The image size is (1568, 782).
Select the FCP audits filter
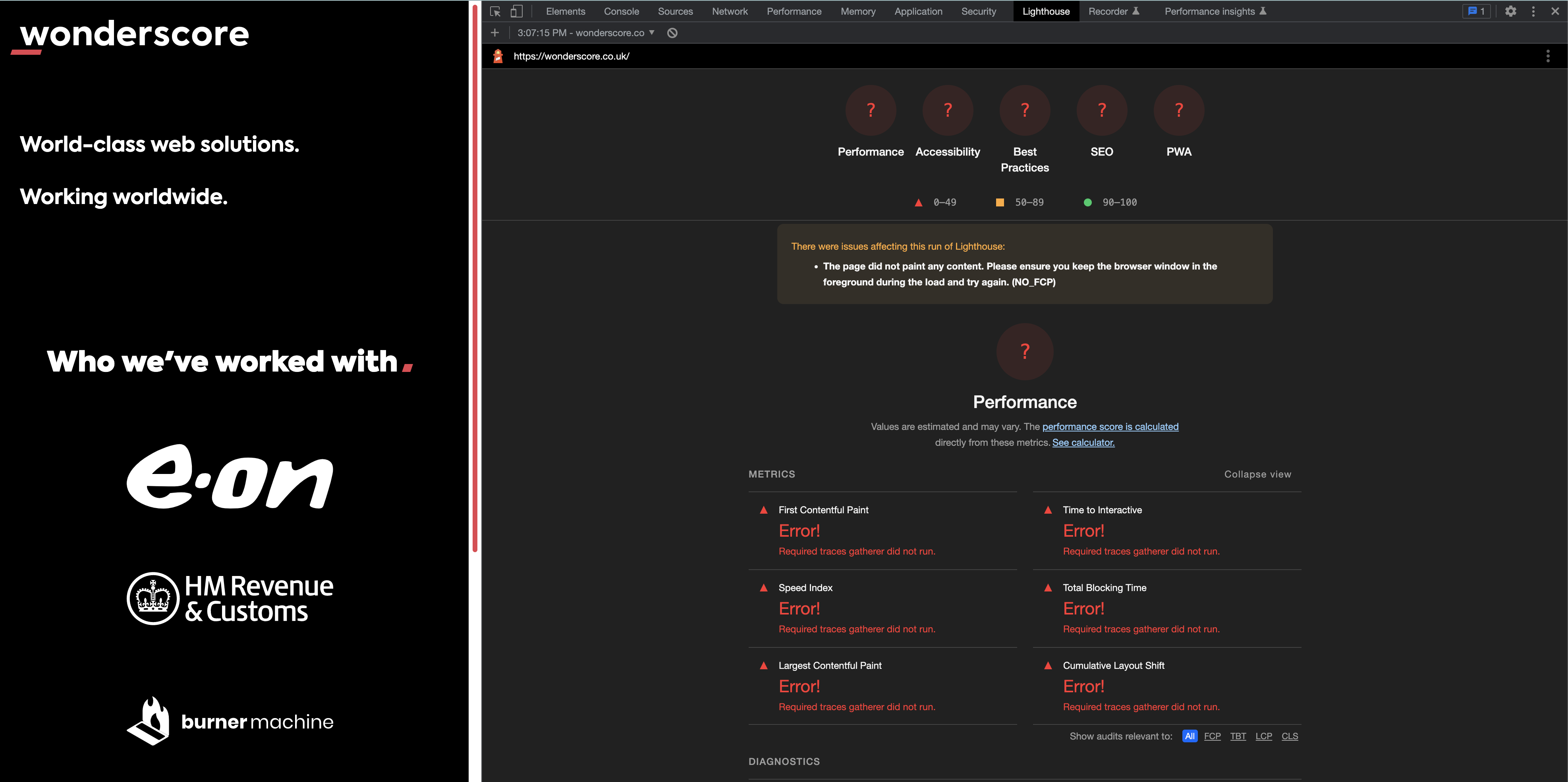pos(1212,736)
